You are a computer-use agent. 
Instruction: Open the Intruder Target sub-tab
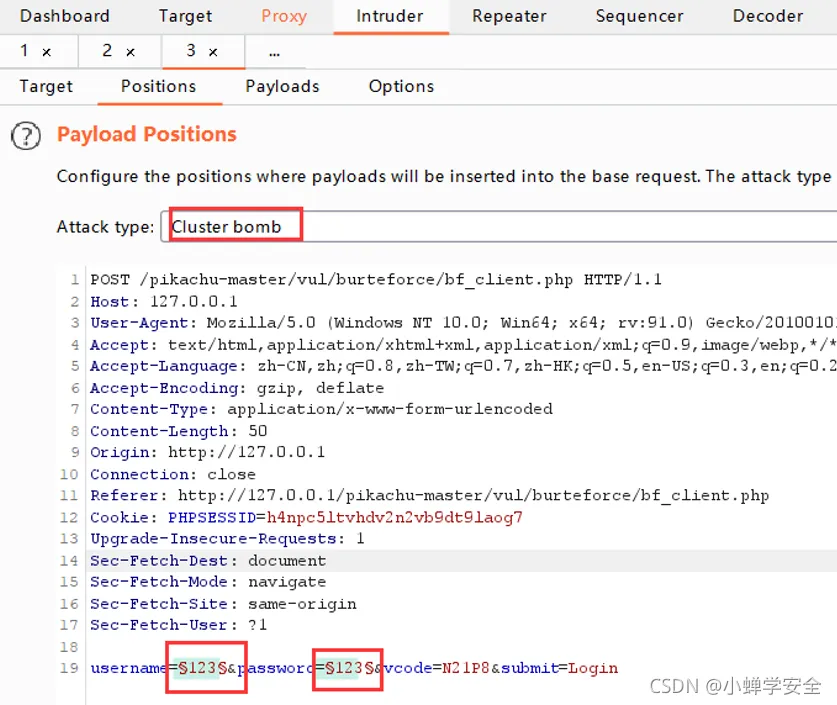(x=46, y=86)
